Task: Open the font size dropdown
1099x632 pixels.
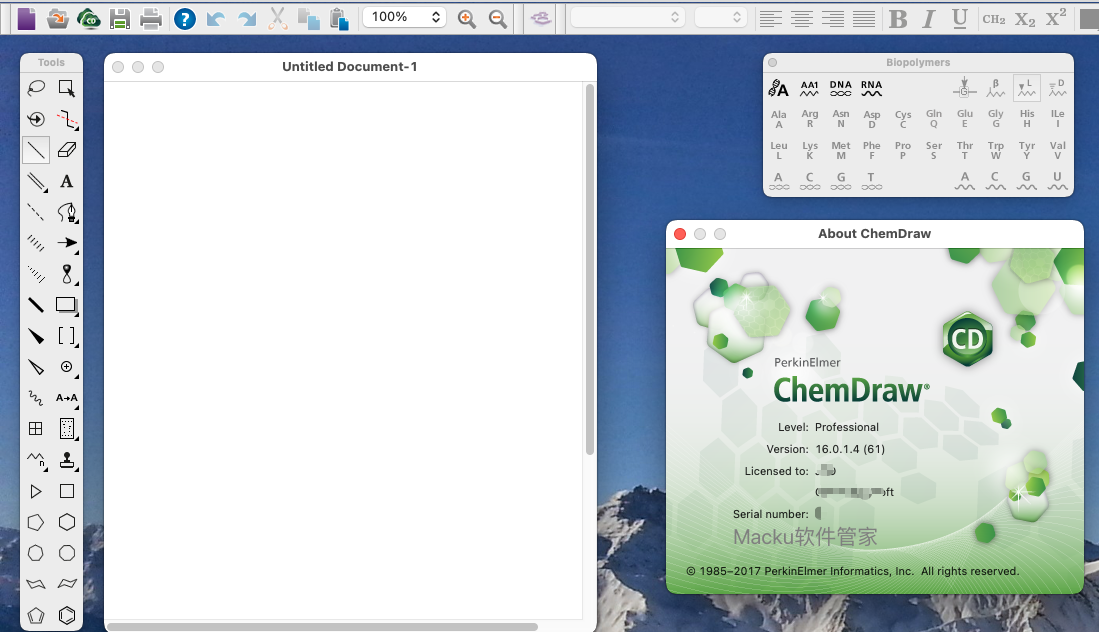Action: click(720, 17)
